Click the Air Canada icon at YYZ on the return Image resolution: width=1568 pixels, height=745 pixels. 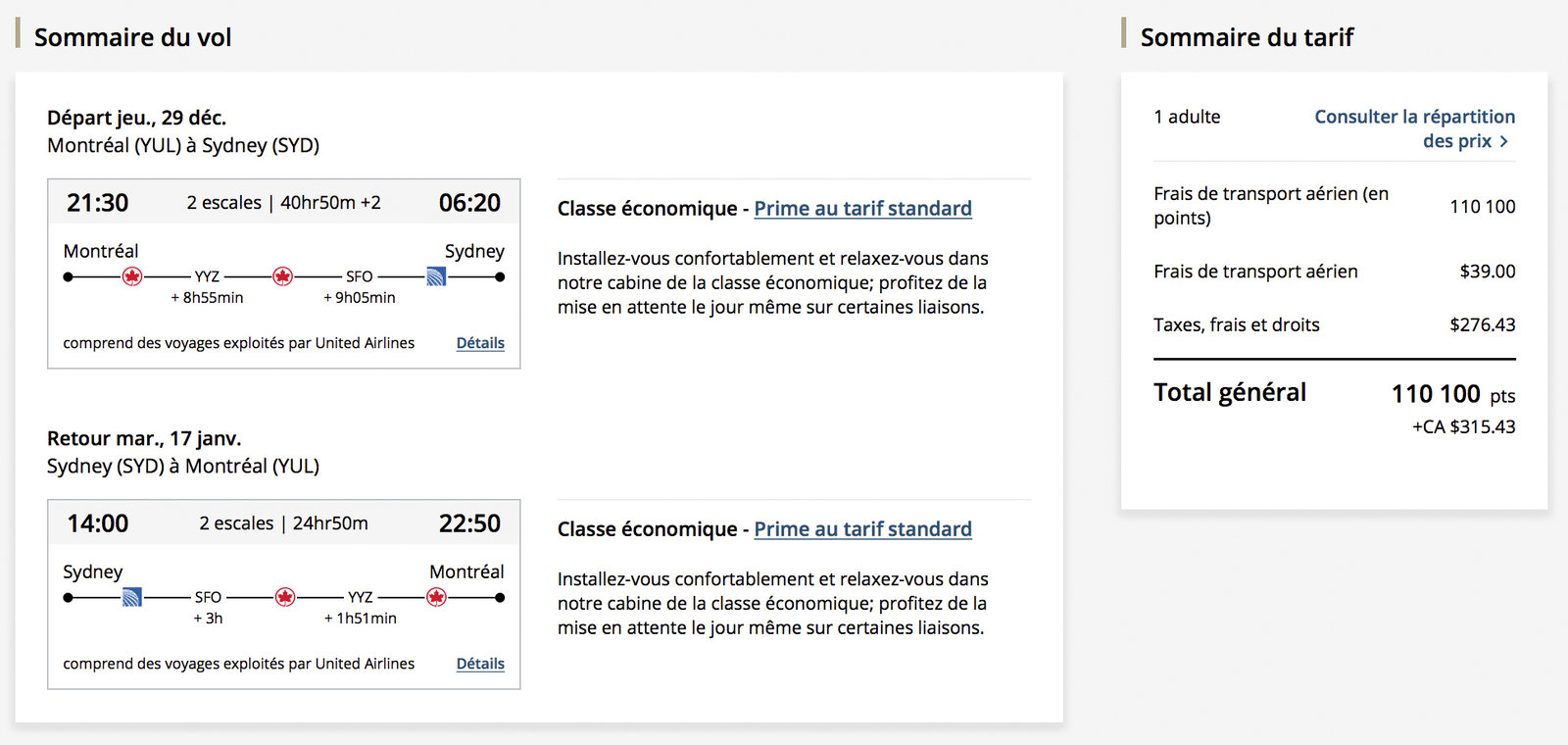286,596
